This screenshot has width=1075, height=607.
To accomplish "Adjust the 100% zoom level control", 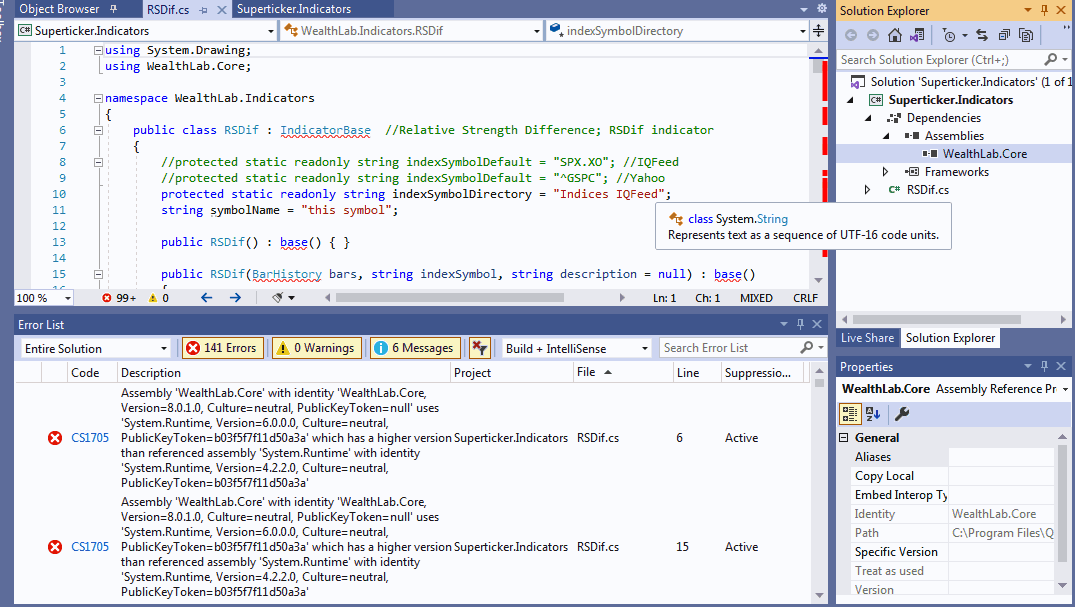I will [x=42, y=297].
